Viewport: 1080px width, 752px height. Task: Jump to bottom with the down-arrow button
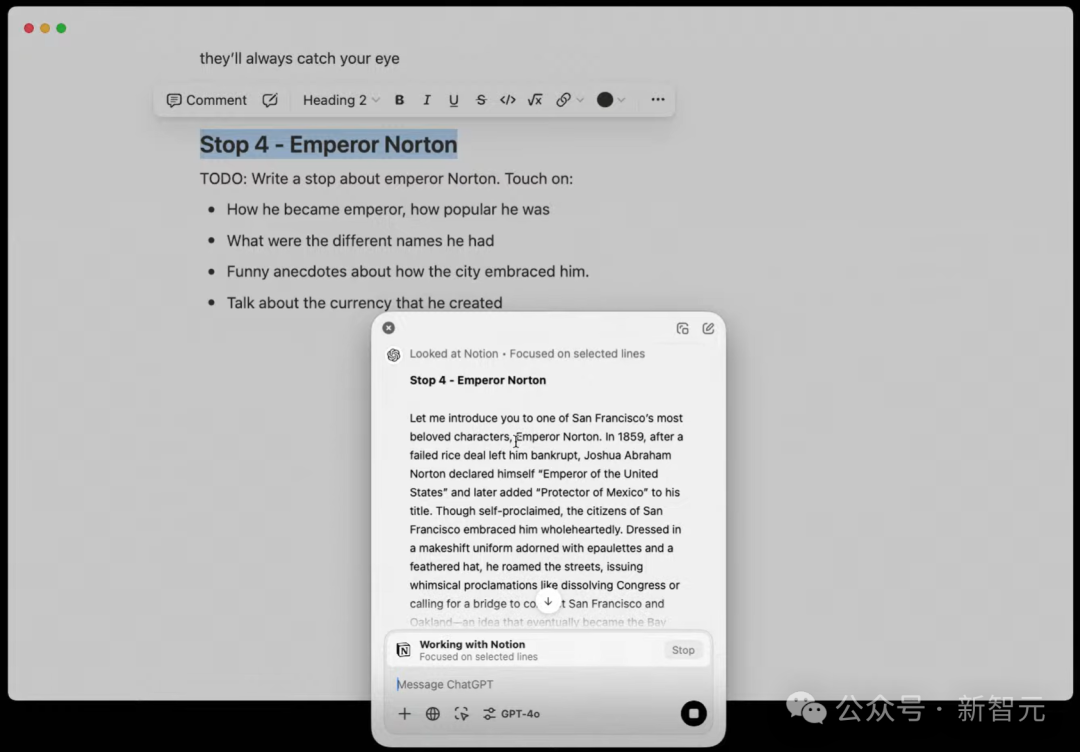(x=548, y=601)
